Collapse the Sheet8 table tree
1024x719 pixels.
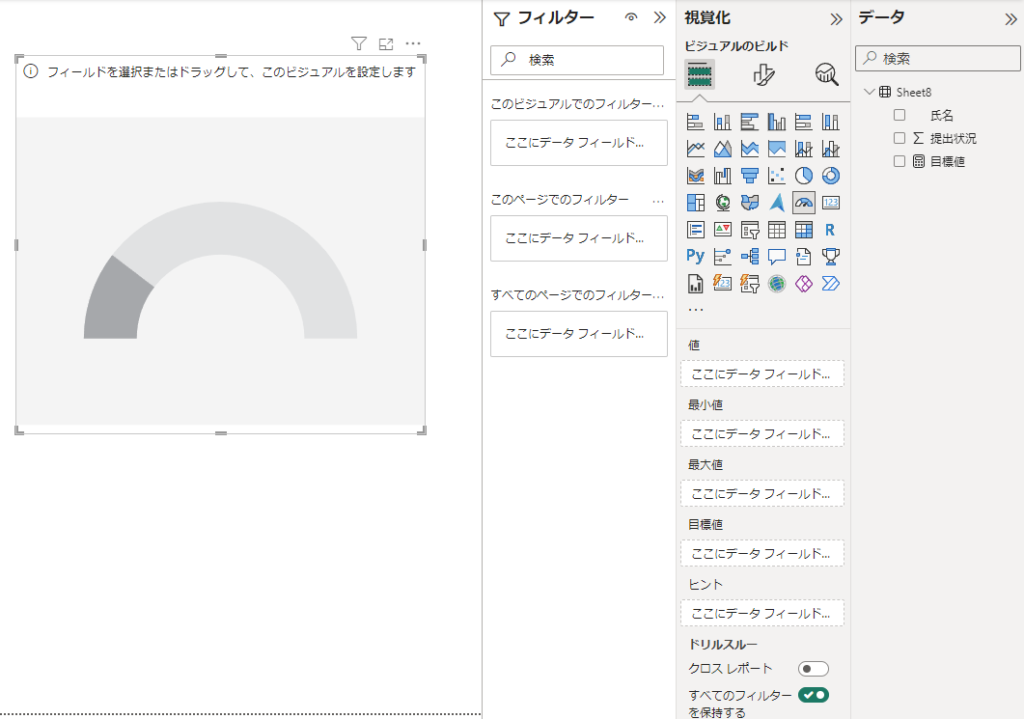tap(868, 92)
